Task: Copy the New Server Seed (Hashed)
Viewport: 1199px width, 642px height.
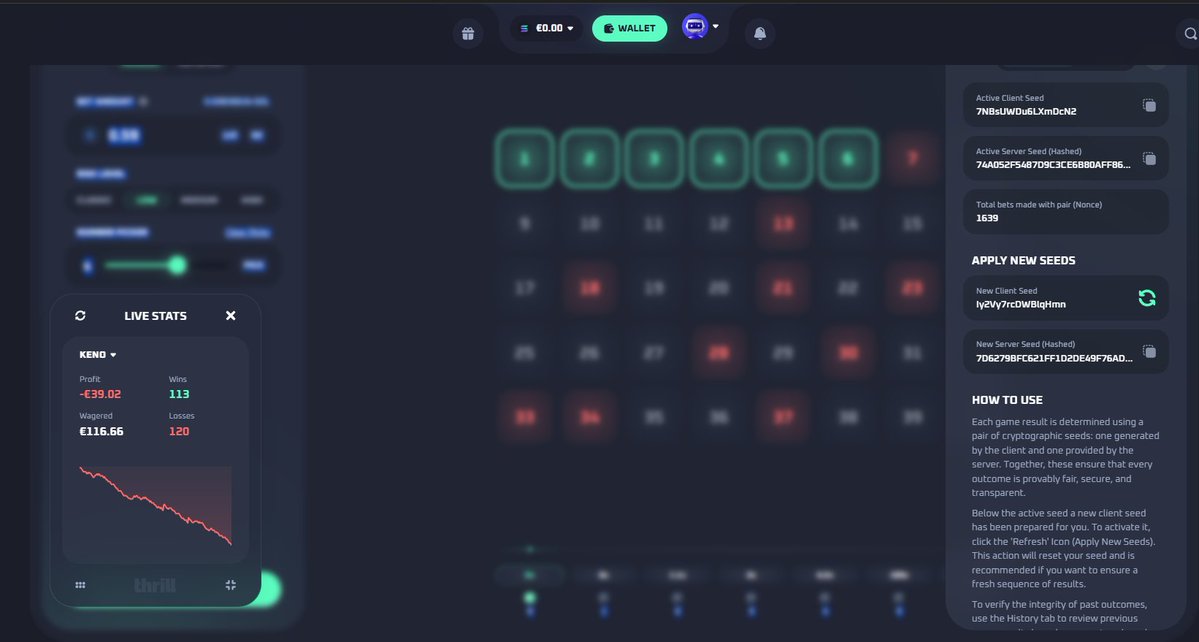Action: pyautogui.click(x=1149, y=352)
